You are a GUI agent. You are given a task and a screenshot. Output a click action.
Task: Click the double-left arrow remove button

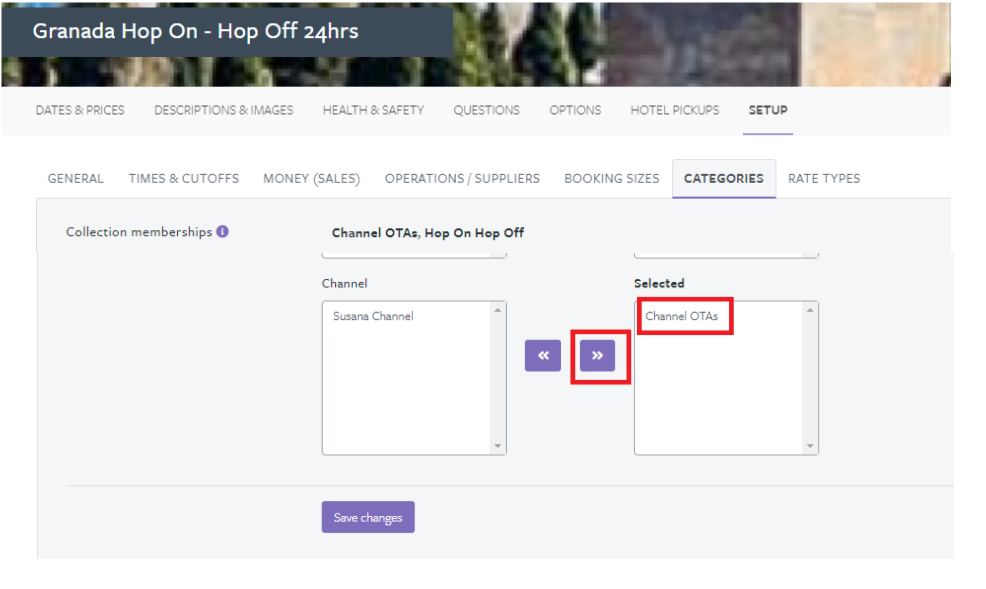click(x=543, y=355)
